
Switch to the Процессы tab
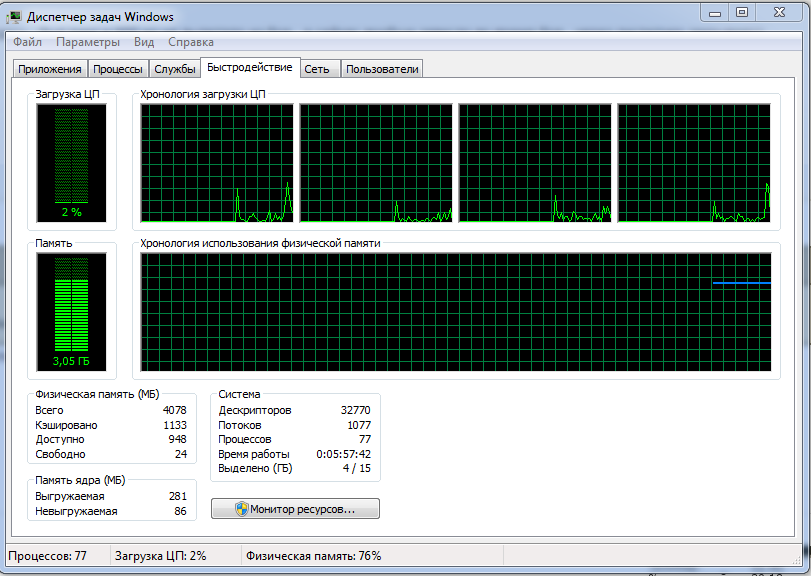[118, 69]
